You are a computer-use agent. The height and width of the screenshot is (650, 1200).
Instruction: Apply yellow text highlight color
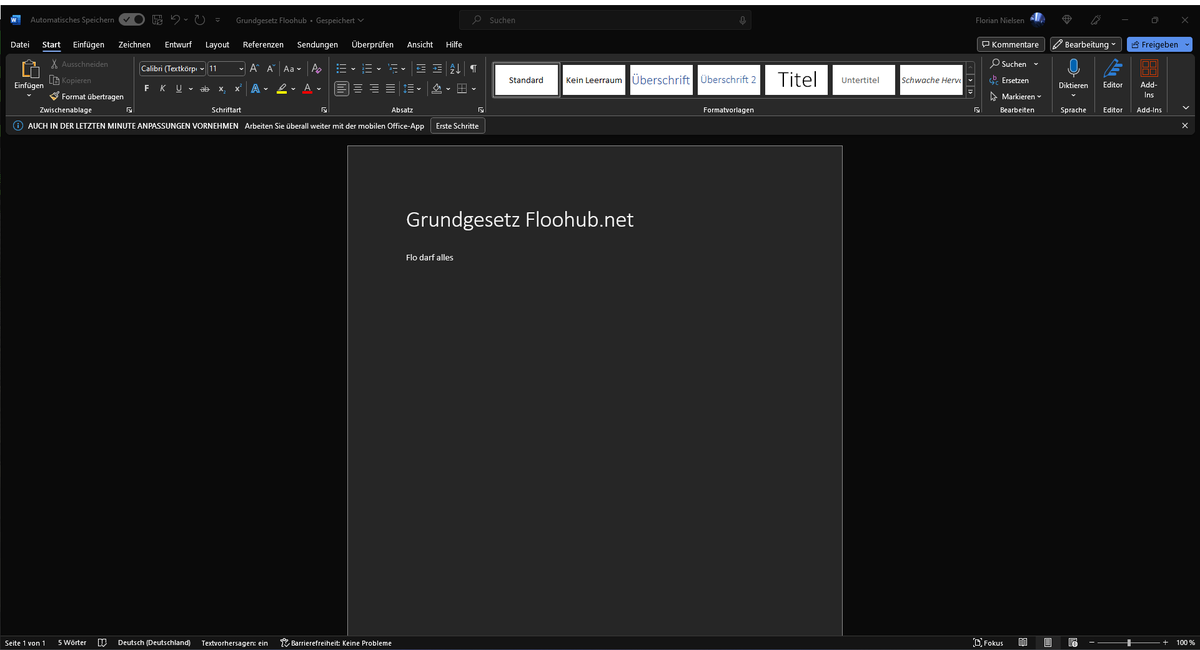click(x=282, y=88)
